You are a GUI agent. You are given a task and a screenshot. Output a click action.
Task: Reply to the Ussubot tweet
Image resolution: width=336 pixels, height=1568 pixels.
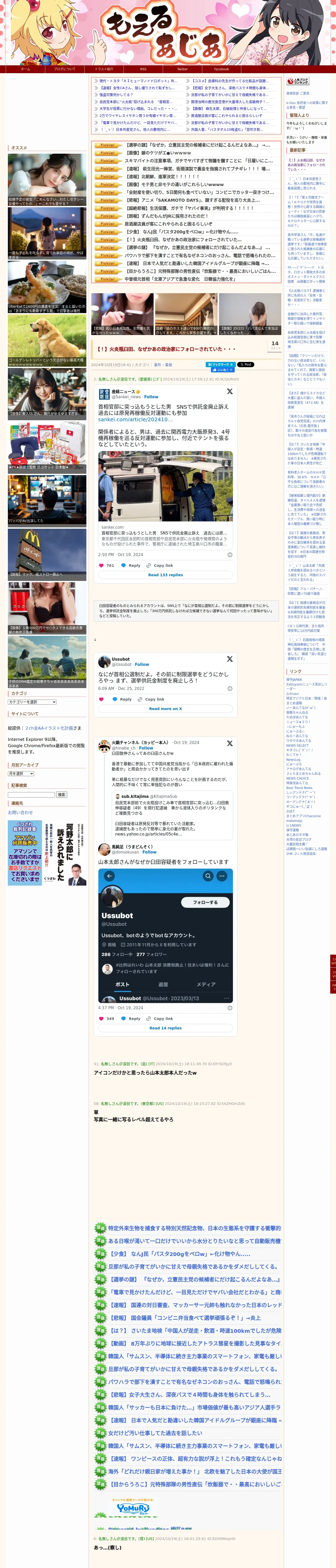point(122,699)
